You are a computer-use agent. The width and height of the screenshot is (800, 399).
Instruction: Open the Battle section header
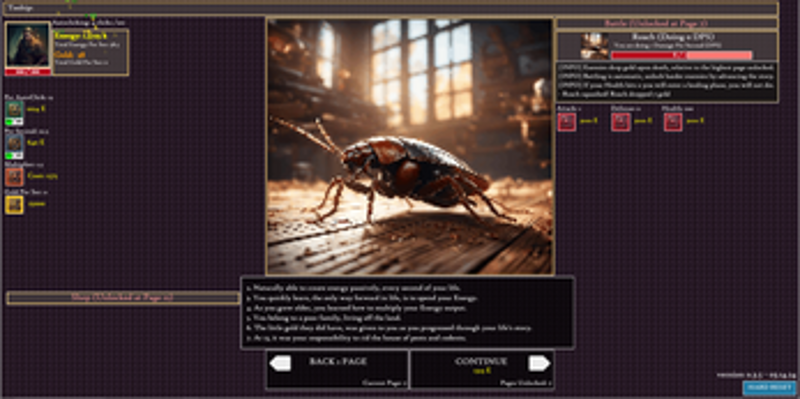[666, 23]
